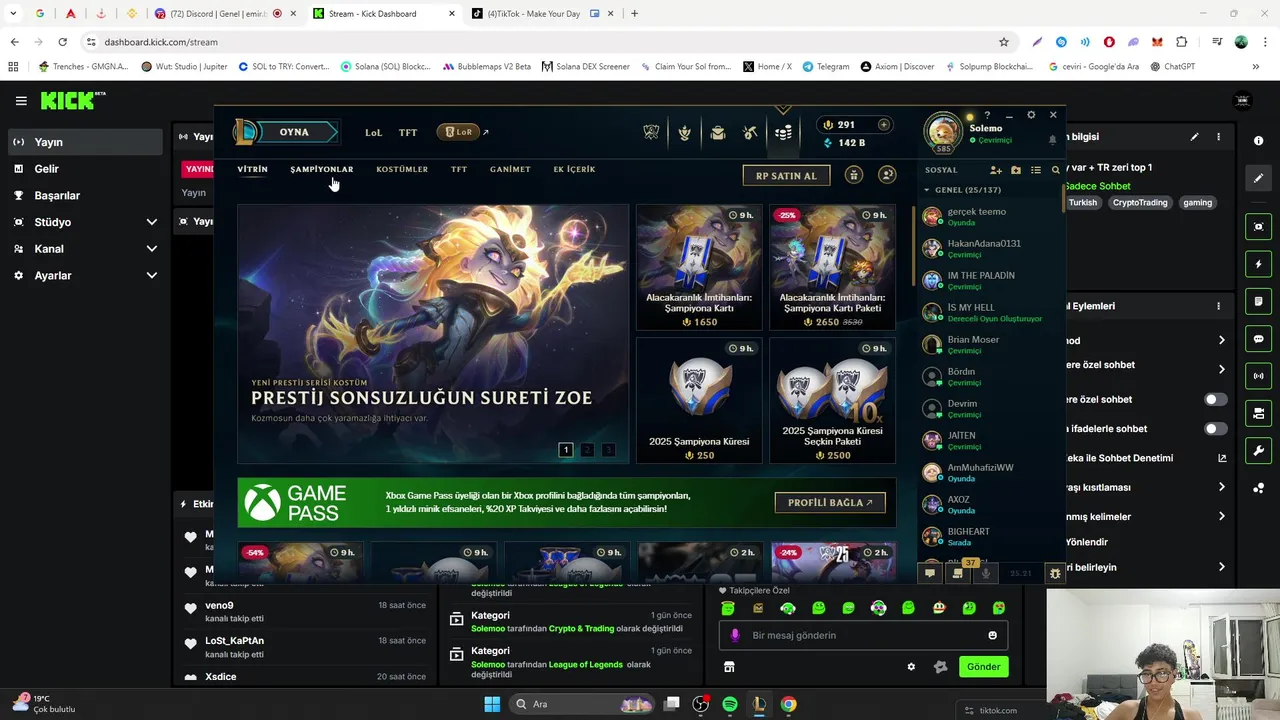The width and height of the screenshot is (1280, 720).
Task: Open chat settings gear beside Gönder
Action: tap(911, 667)
